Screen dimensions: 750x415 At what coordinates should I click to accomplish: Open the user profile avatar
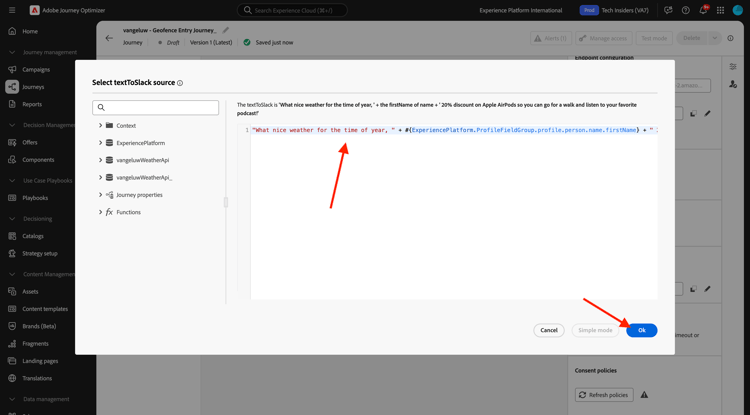(x=737, y=10)
